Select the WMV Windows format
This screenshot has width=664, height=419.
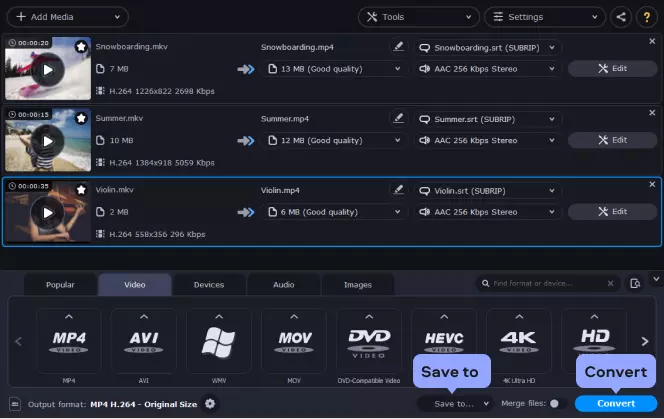point(219,341)
